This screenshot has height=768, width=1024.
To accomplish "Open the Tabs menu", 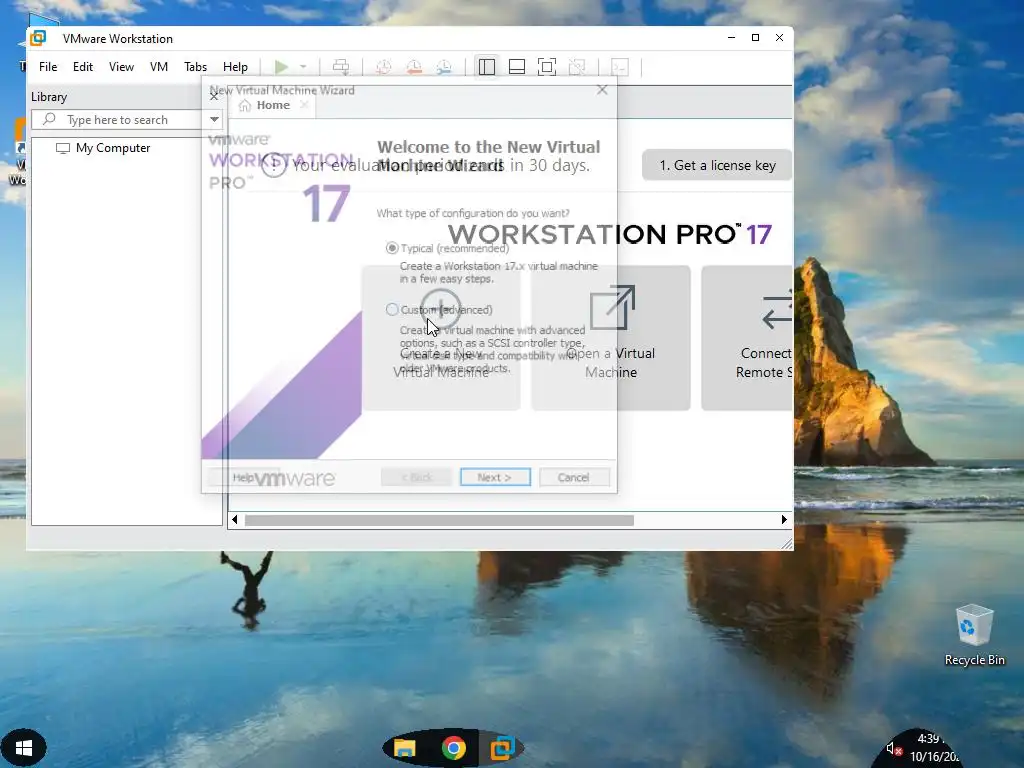I will pos(195,67).
